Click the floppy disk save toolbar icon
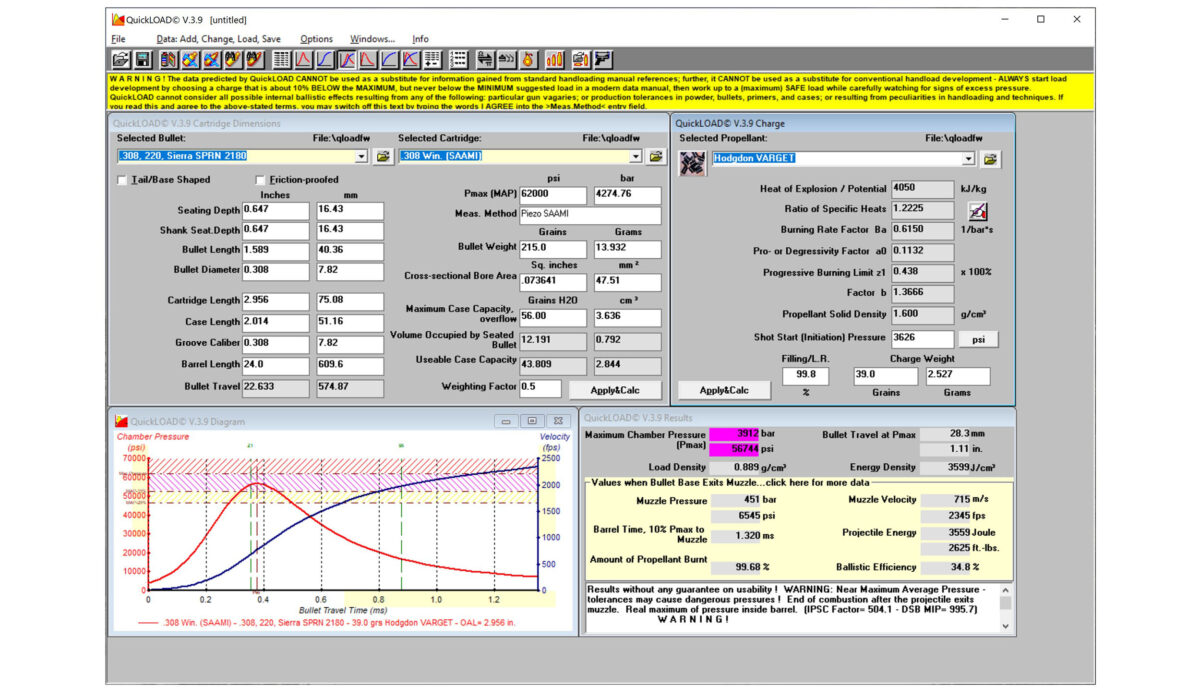Viewport: 1200px width, 698px height. pyautogui.click(x=143, y=60)
